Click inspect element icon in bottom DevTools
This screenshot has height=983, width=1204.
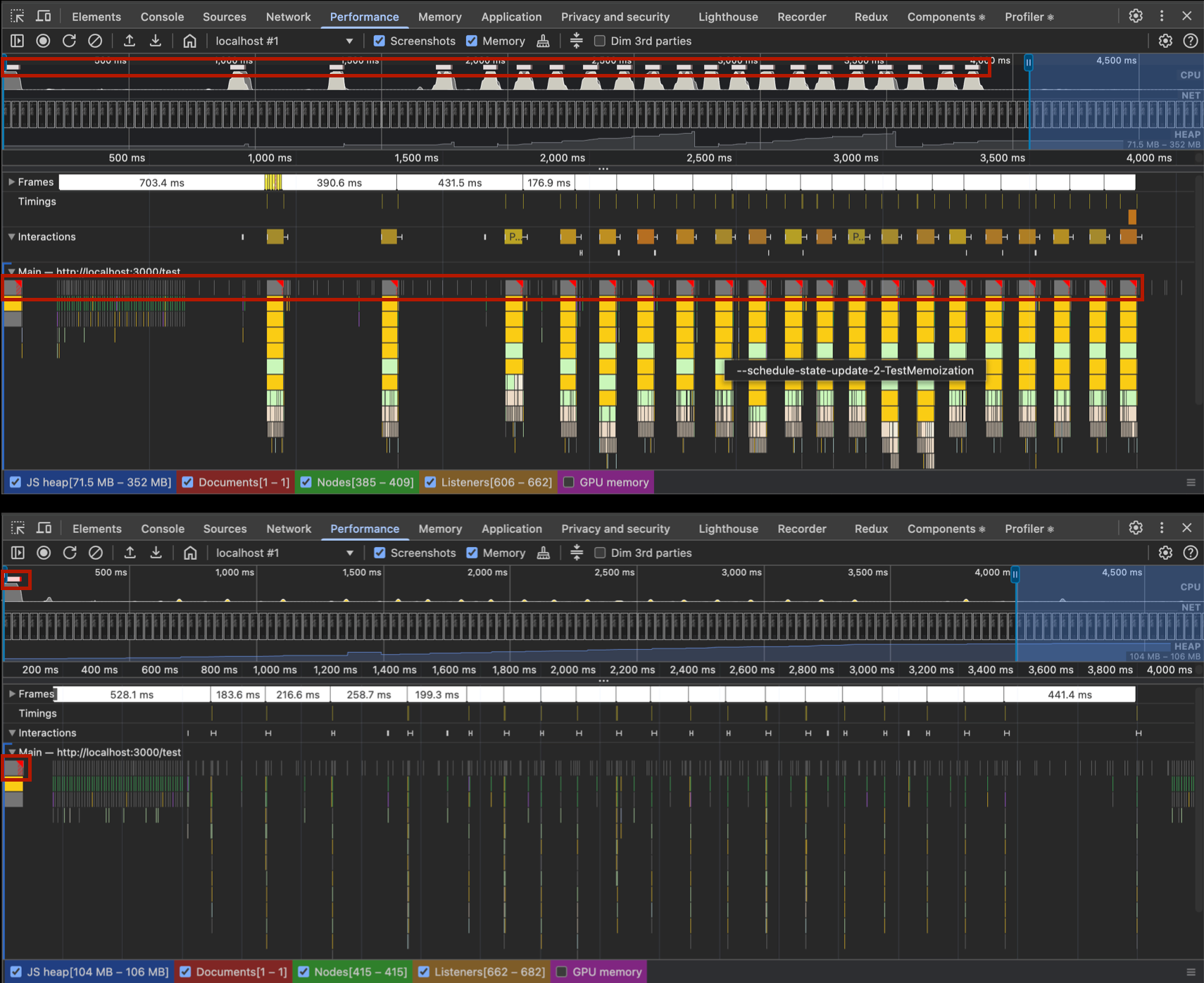(x=18, y=528)
